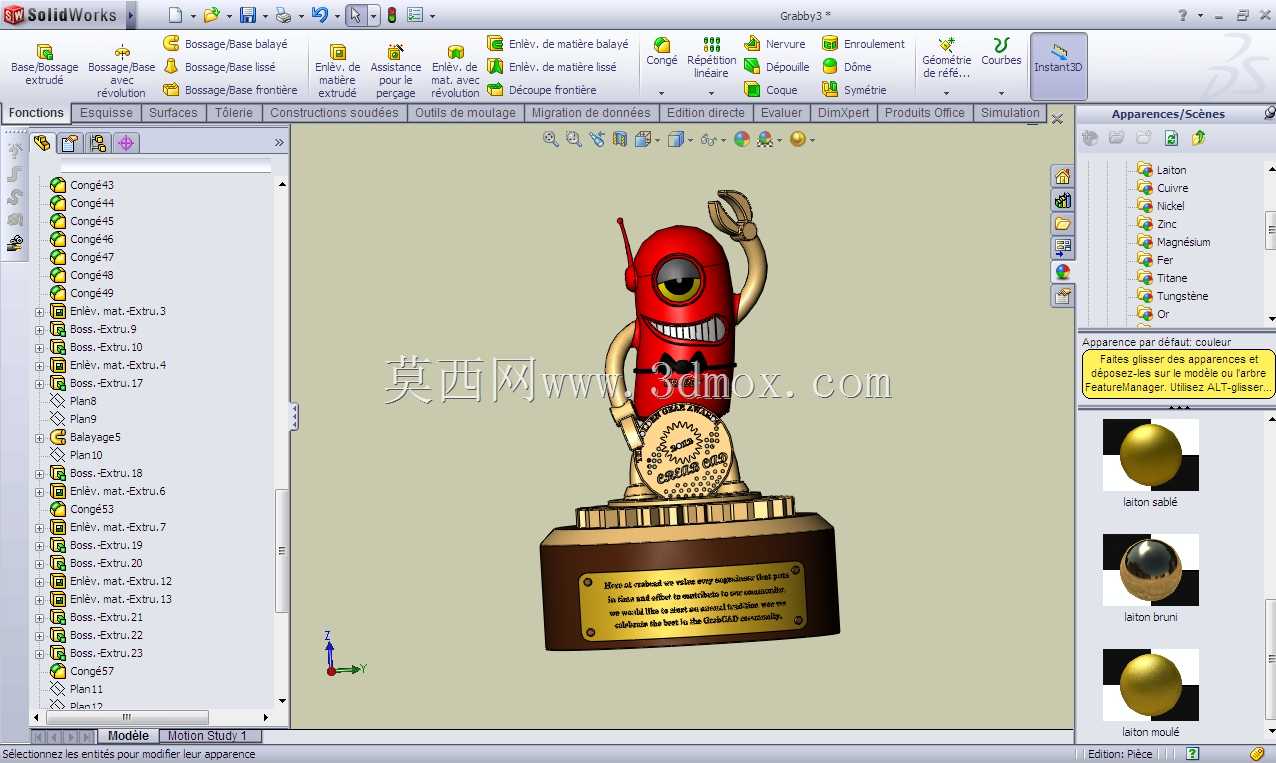The height and width of the screenshot is (763, 1276).
Task: Choose the Enroulement wrap tool
Action: (863, 44)
